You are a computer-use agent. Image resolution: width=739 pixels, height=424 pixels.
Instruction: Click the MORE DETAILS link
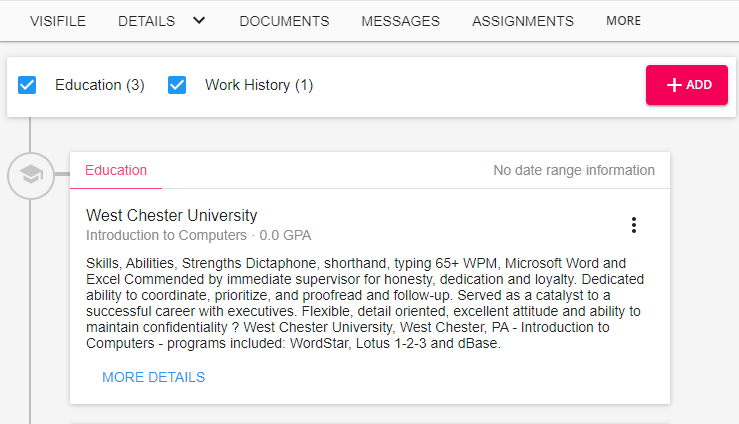(153, 377)
